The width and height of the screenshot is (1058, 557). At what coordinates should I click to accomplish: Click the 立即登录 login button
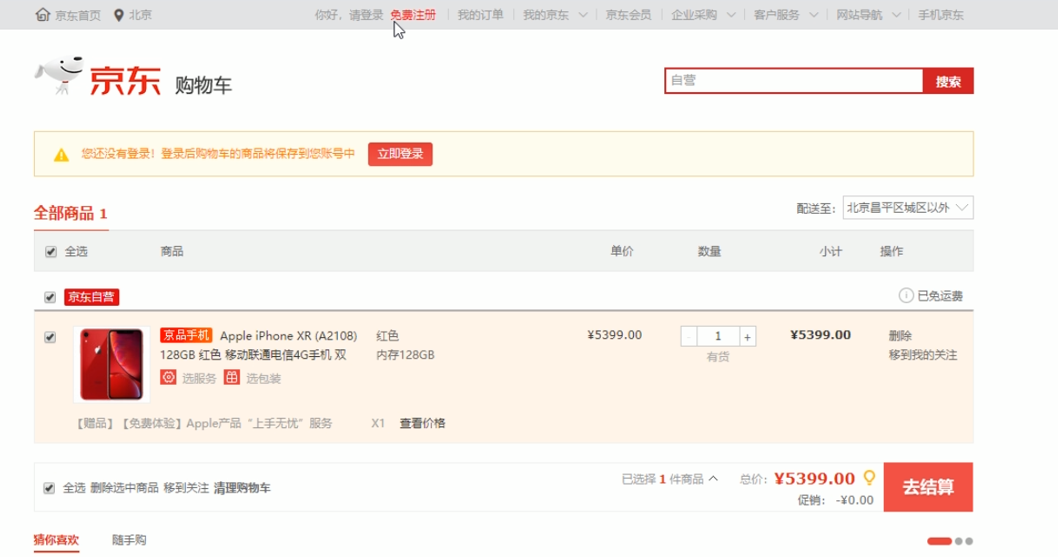click(400, 154)
